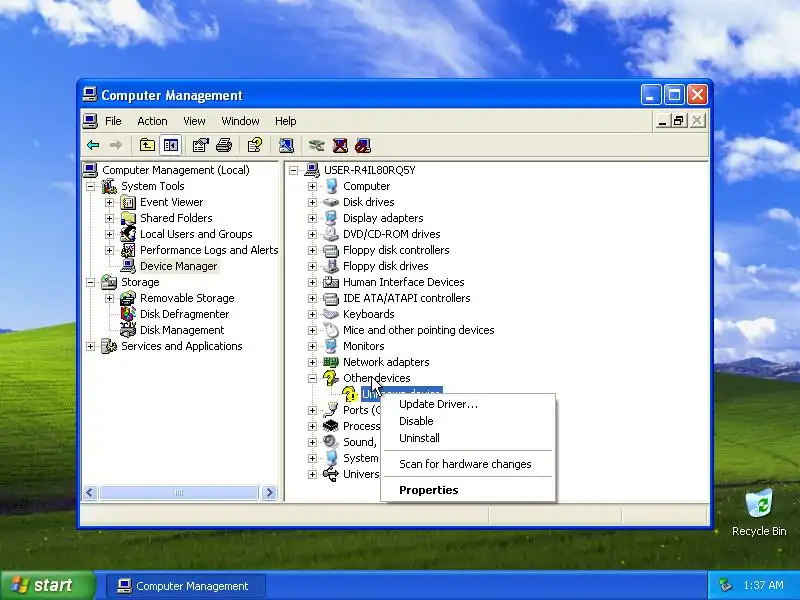The height and width of the screenshot is (600, 800).
Task: Expand the Performance Logs and Alerts node
Action: point(109,251)
